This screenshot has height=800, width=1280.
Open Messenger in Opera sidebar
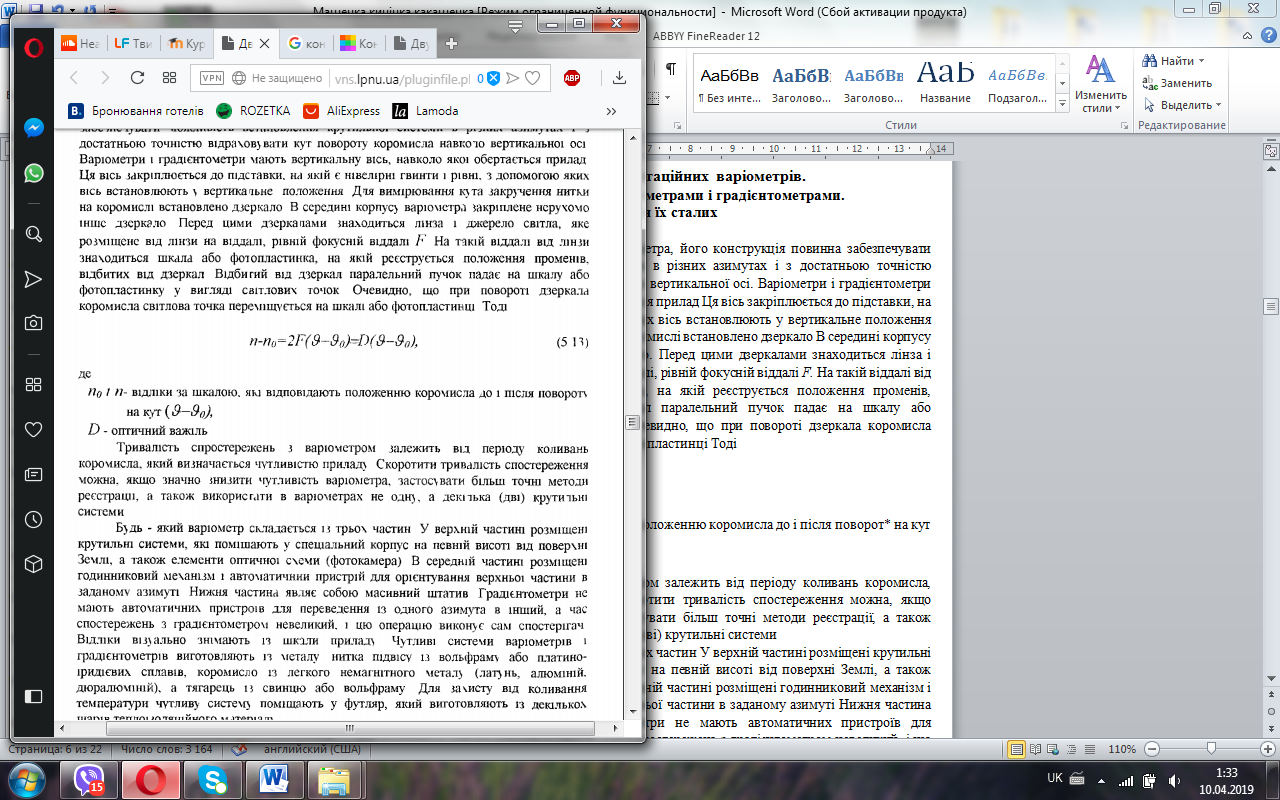33,128
